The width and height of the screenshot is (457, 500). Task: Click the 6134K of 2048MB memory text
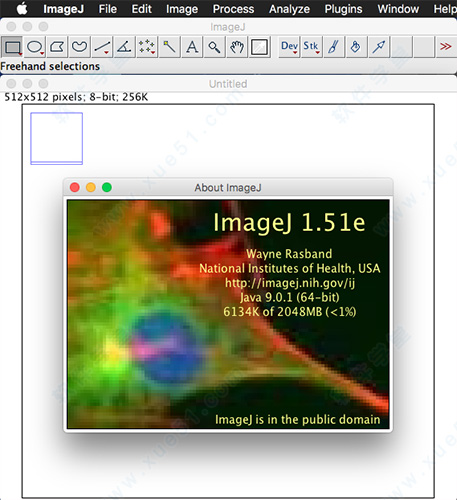click(290, 312)
